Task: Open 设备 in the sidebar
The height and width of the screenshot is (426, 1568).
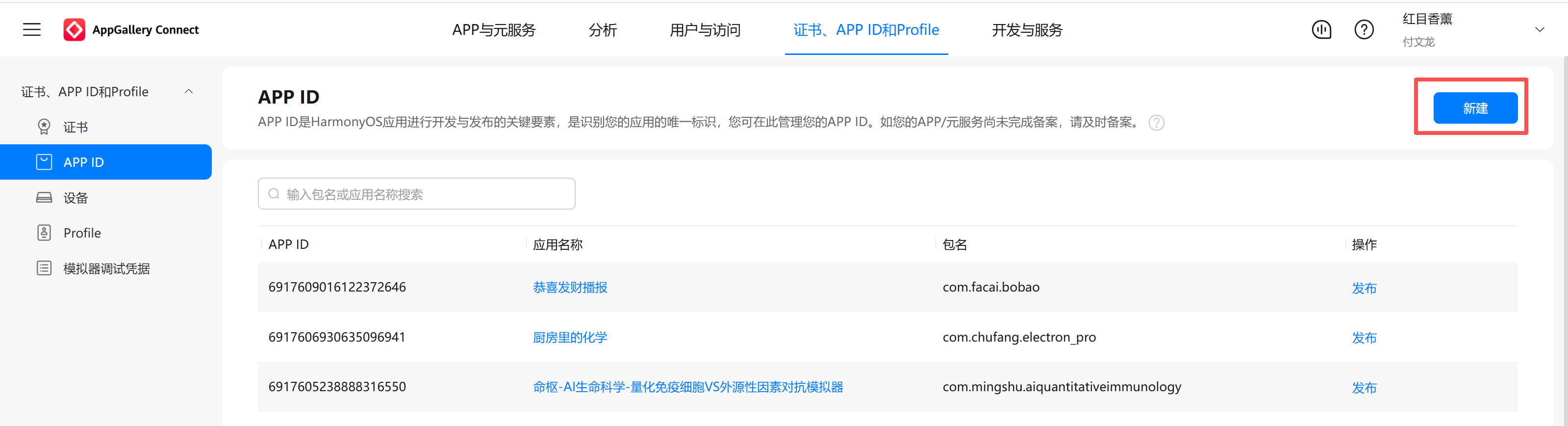Action: pos(76,197)
